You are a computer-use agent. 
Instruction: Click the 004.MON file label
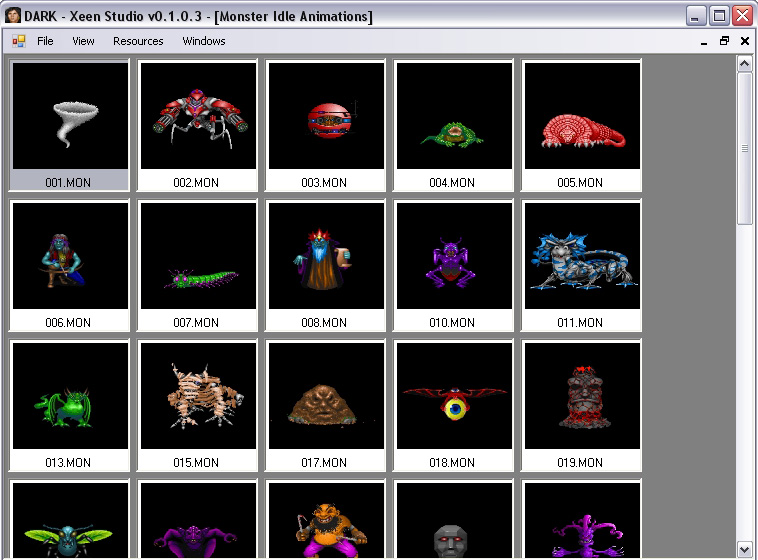point(452,183)
